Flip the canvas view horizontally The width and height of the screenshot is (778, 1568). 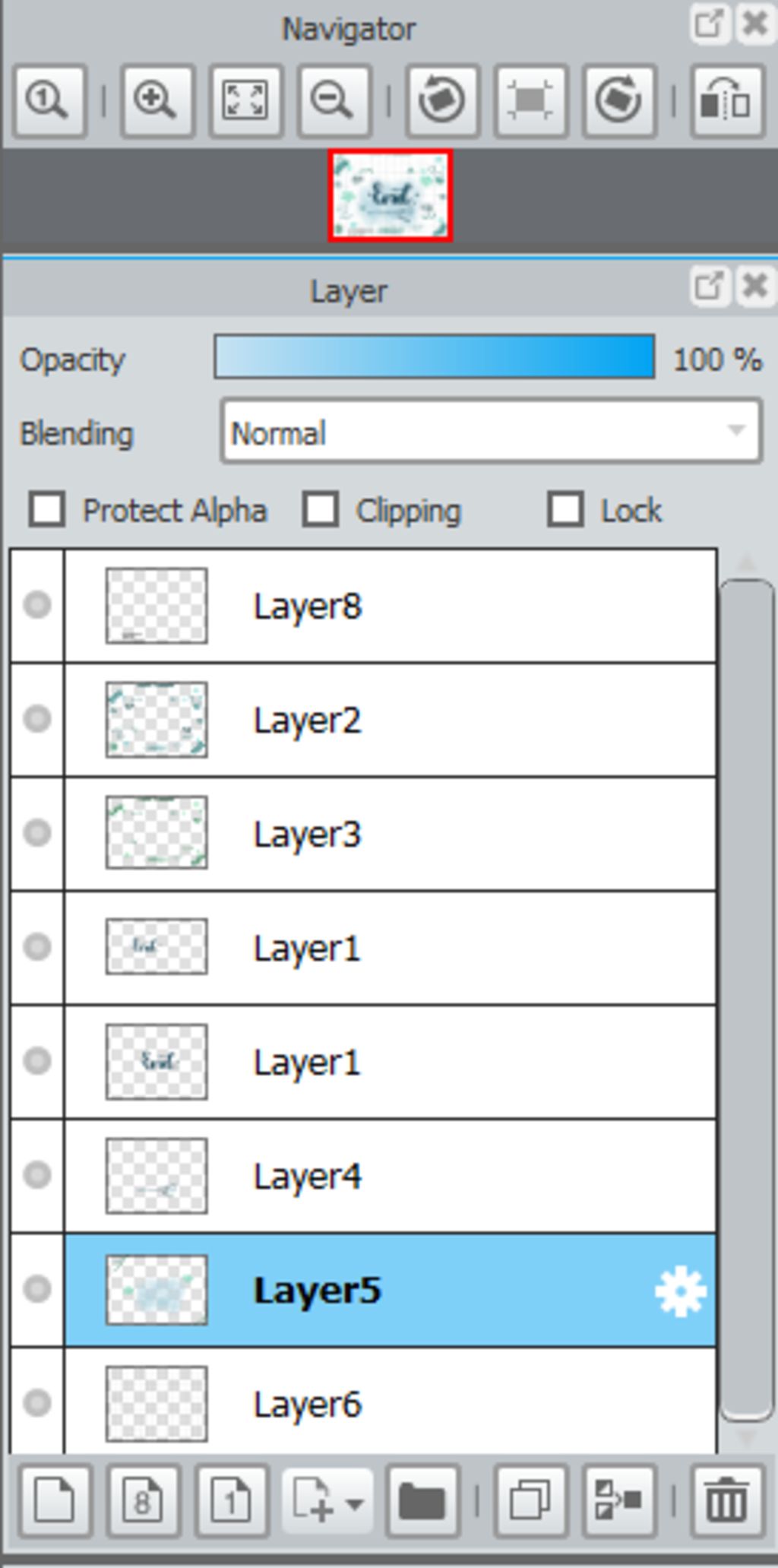726,101
